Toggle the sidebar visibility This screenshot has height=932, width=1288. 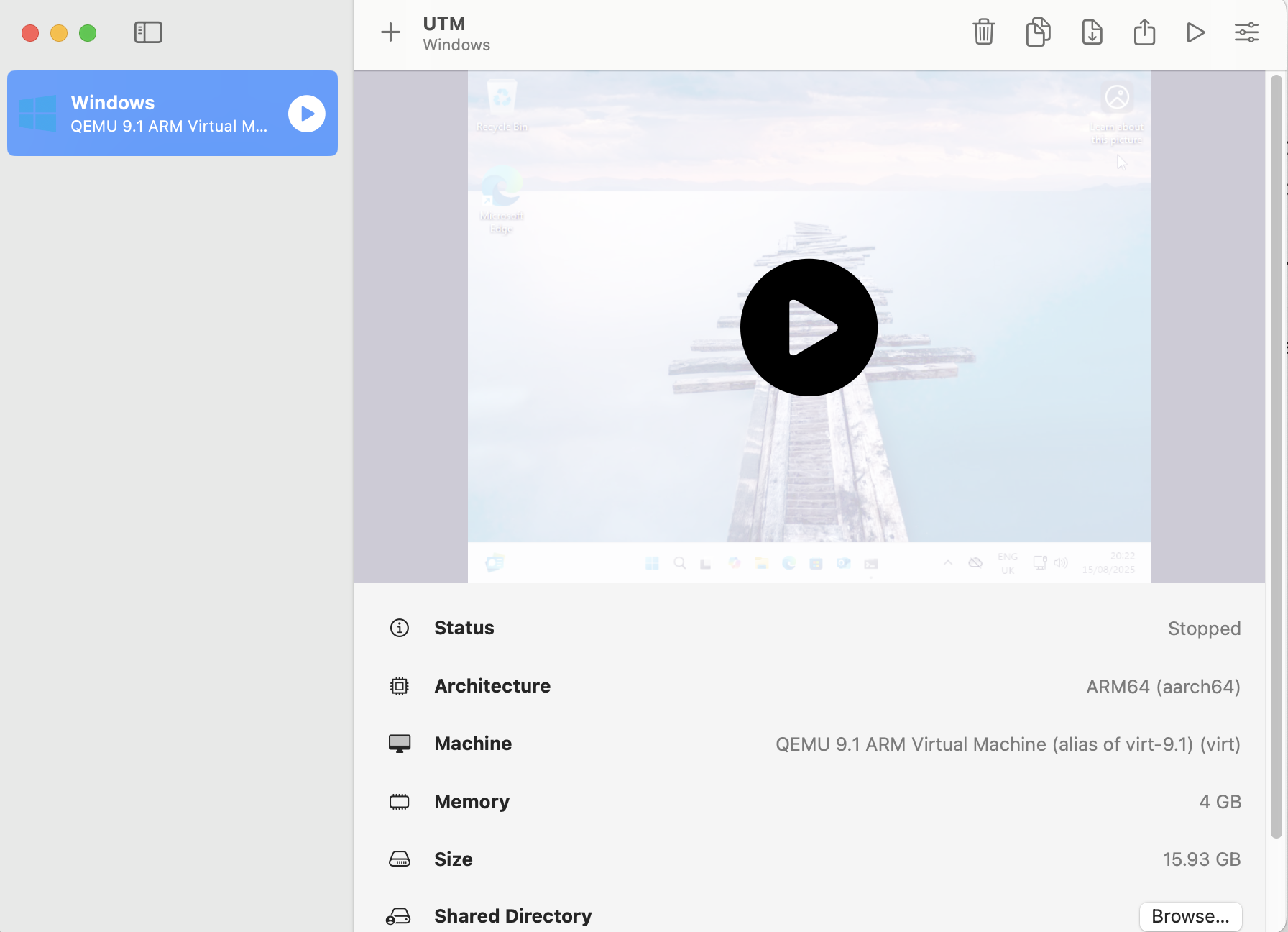[x=148, y=32]
